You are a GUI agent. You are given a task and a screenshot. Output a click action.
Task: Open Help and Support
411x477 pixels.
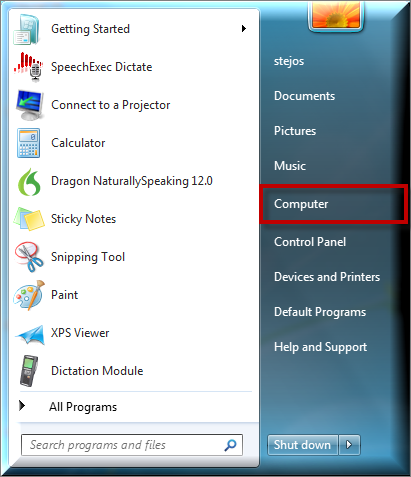(x=320, y=347)
